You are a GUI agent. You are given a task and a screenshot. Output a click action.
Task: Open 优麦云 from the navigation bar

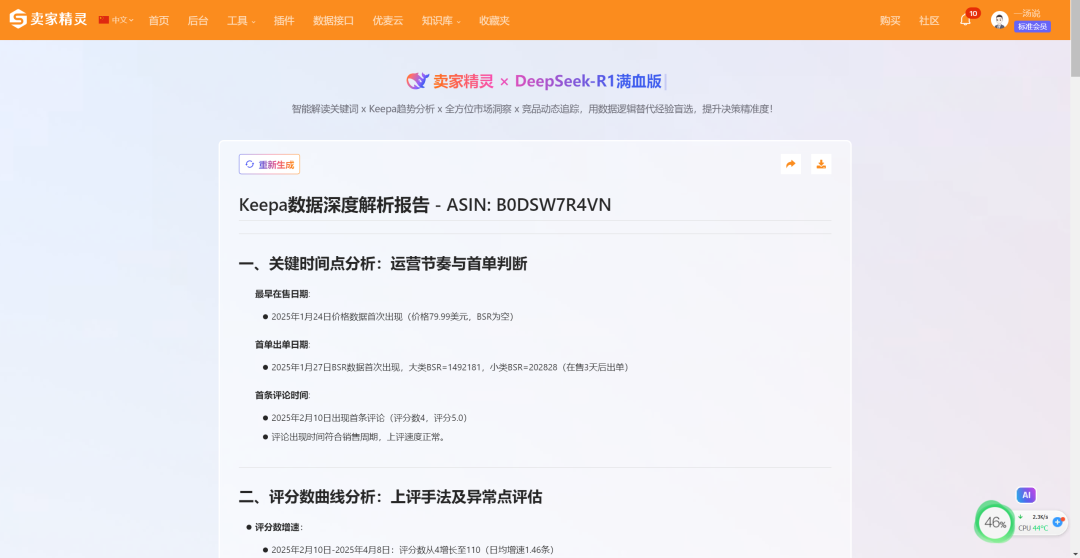388,21
